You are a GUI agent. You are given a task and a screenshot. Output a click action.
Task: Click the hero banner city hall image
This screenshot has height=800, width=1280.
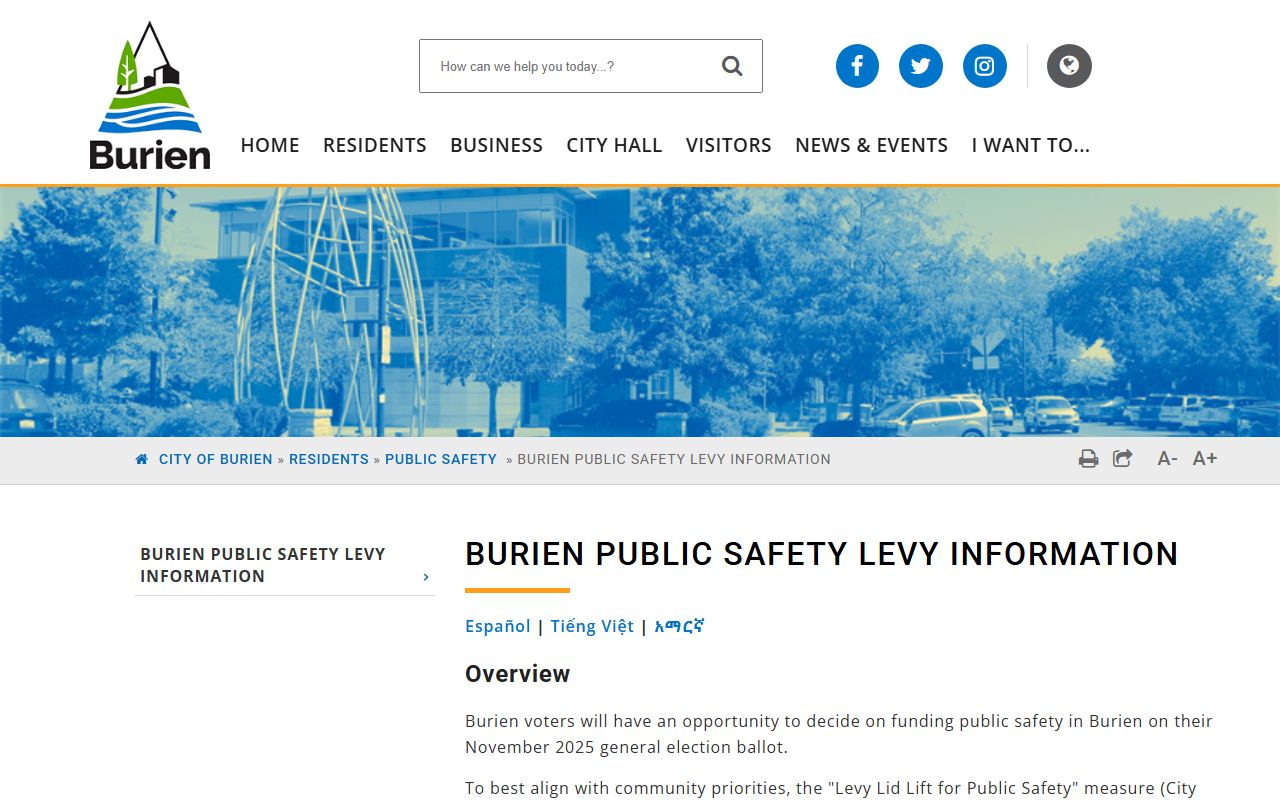point(640,311)
